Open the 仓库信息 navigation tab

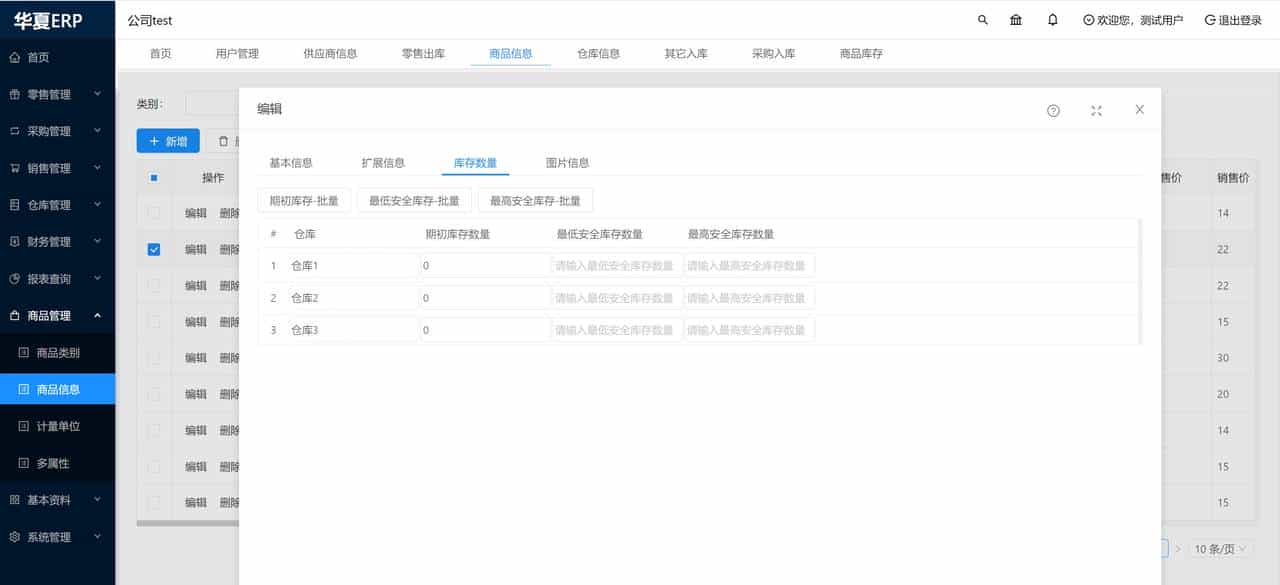(597, 54)
